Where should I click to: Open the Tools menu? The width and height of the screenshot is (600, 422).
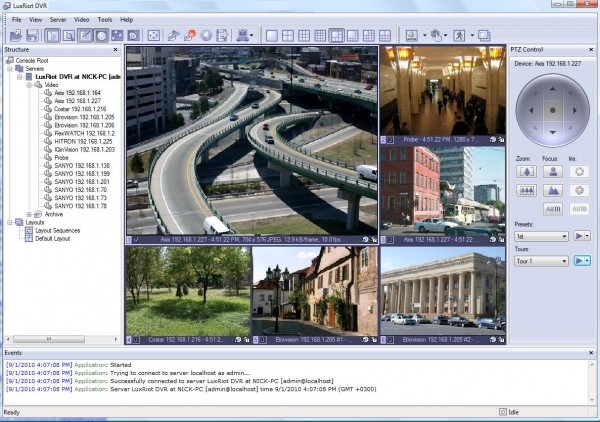(x=105, y=19)
